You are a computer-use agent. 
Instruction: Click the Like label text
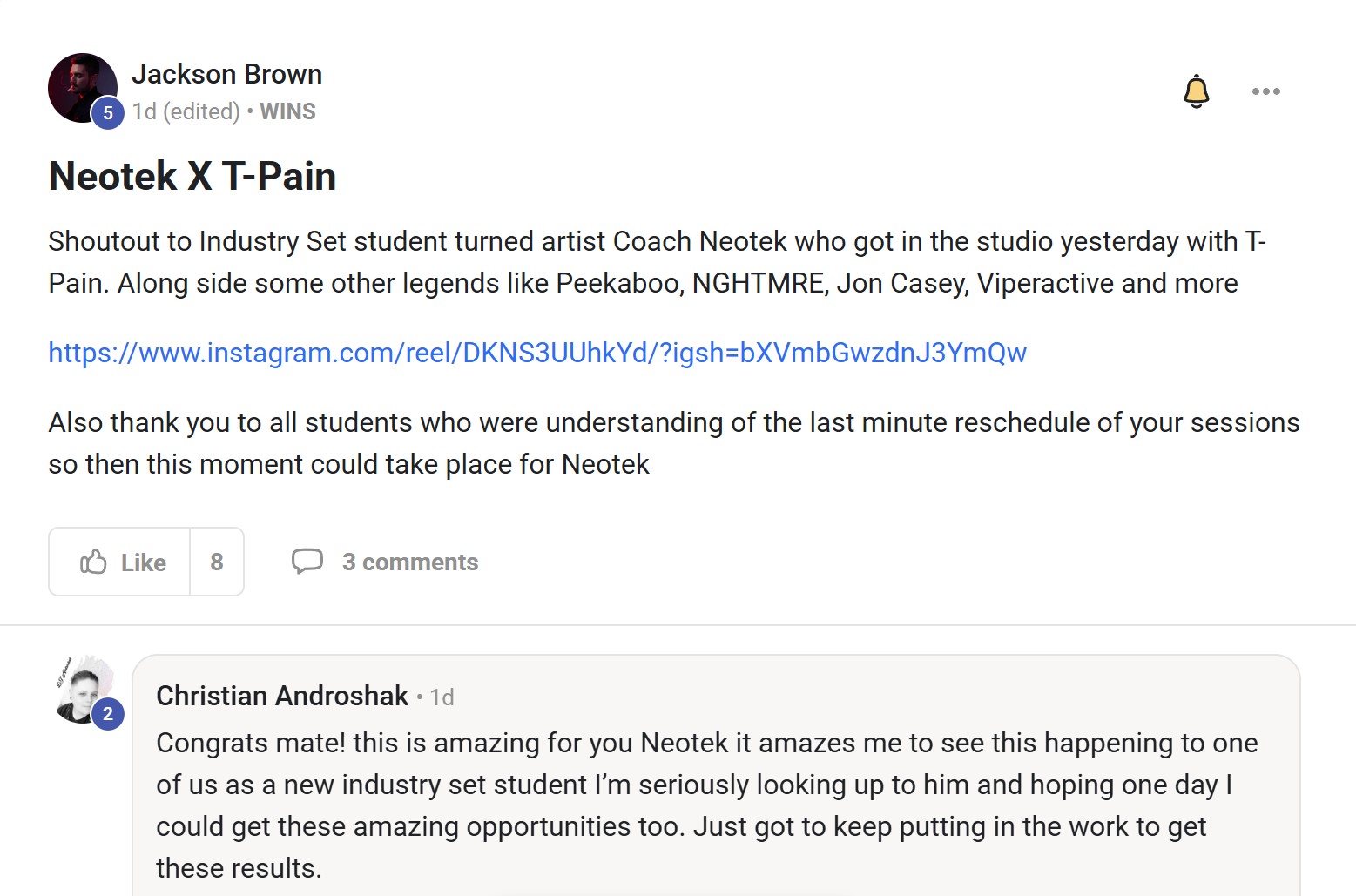pyautogui.click(x=144, y=563)
